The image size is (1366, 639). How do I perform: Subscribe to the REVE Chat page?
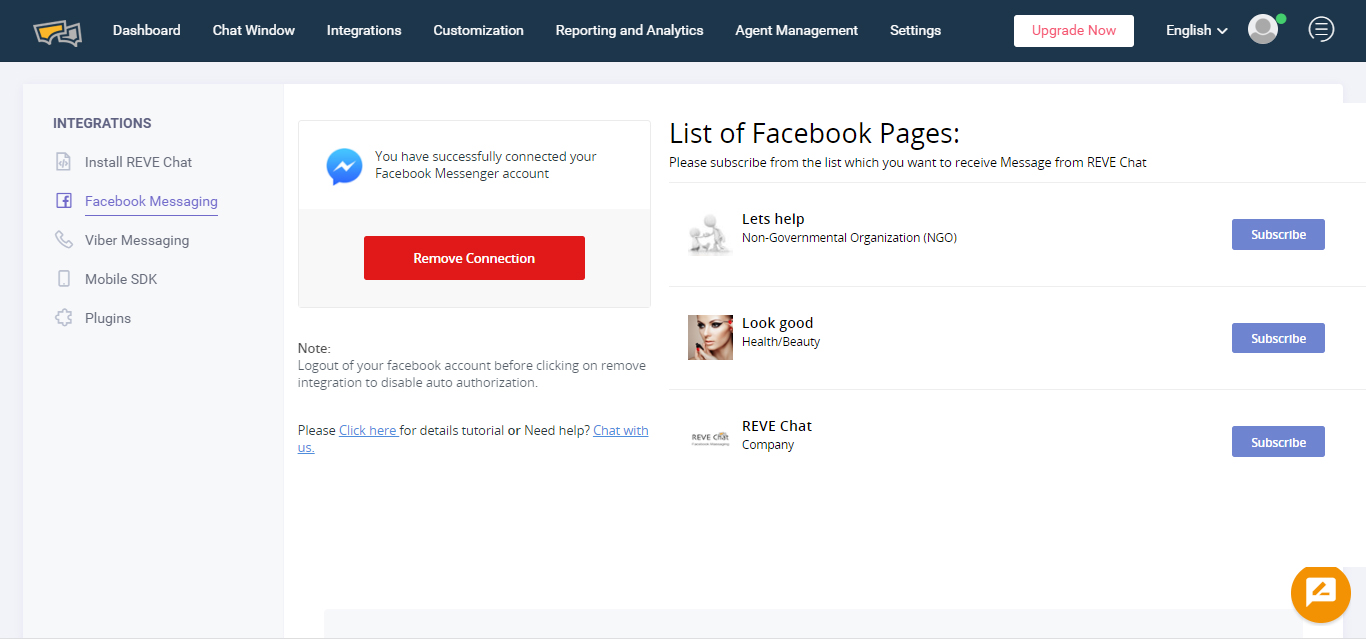(x=1278, y=442)
